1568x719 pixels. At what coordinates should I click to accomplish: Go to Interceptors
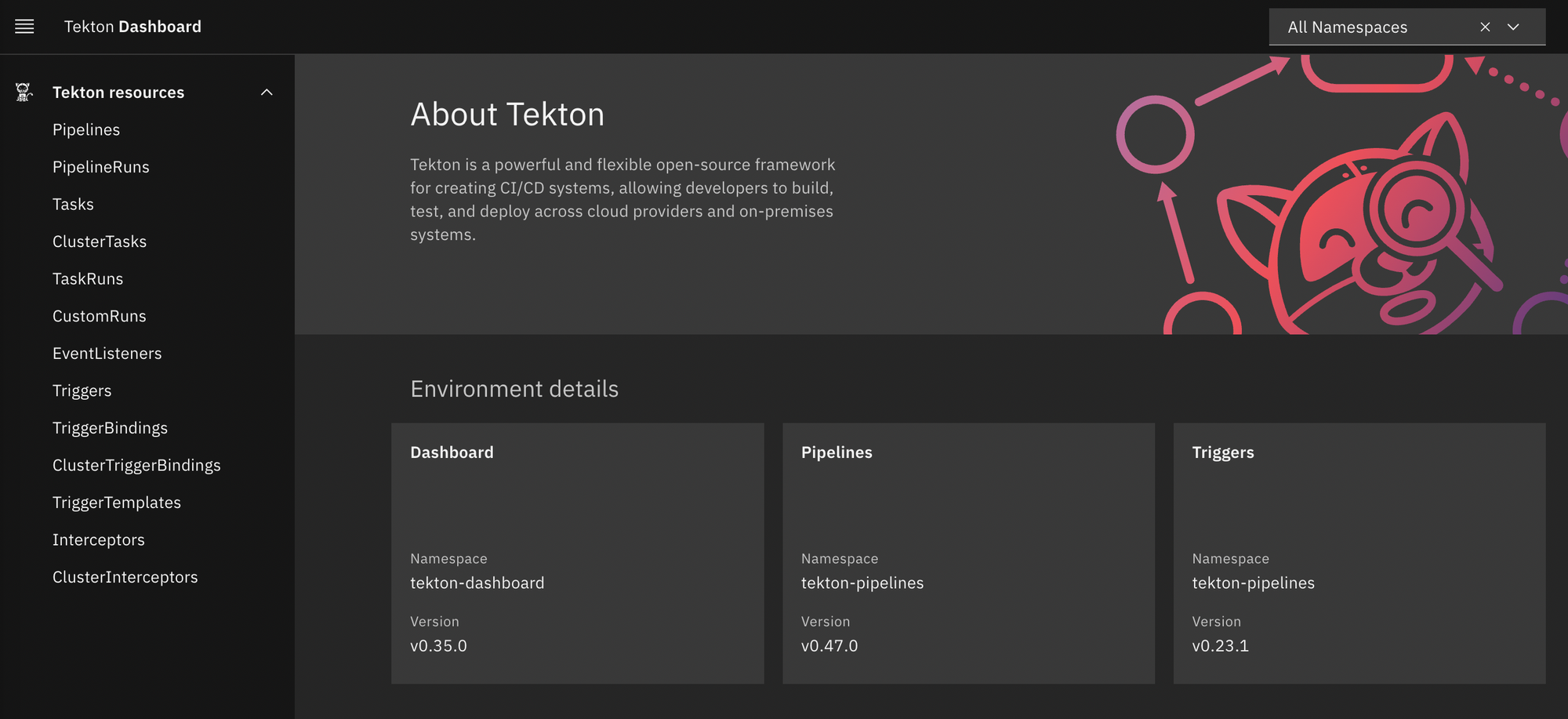tap(99, 539)
